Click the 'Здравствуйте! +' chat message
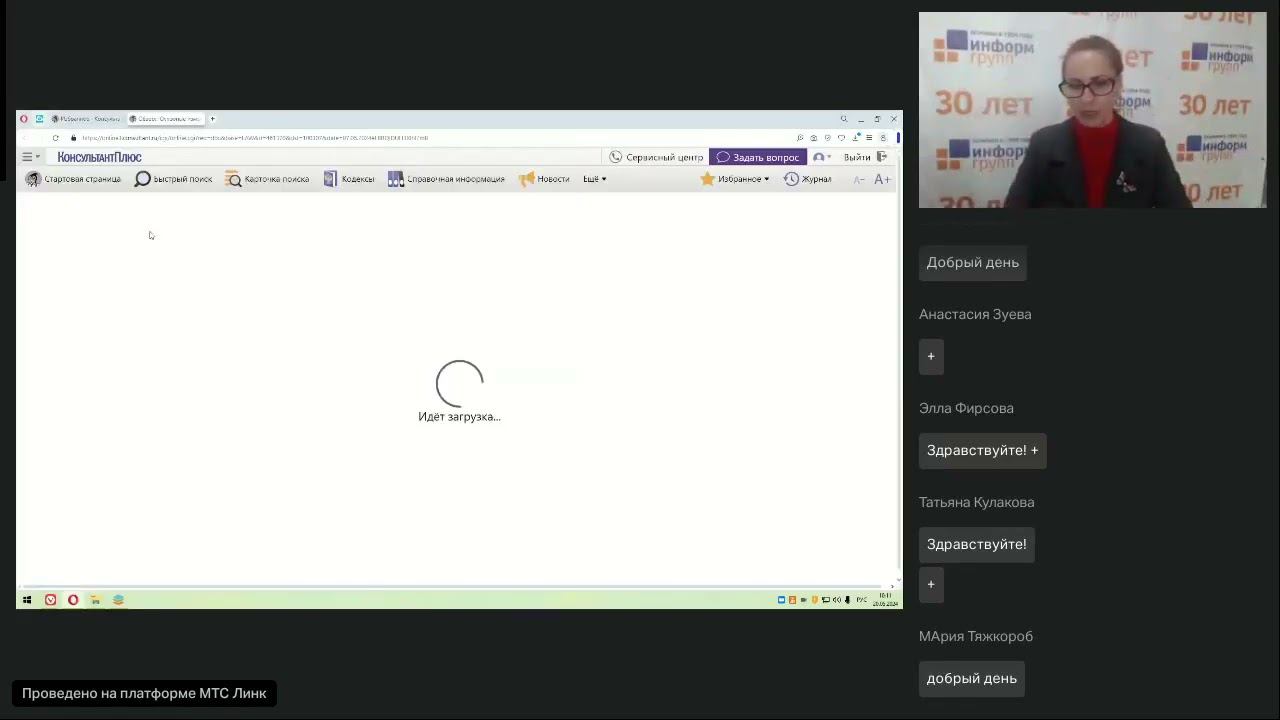 pos(983,451)
